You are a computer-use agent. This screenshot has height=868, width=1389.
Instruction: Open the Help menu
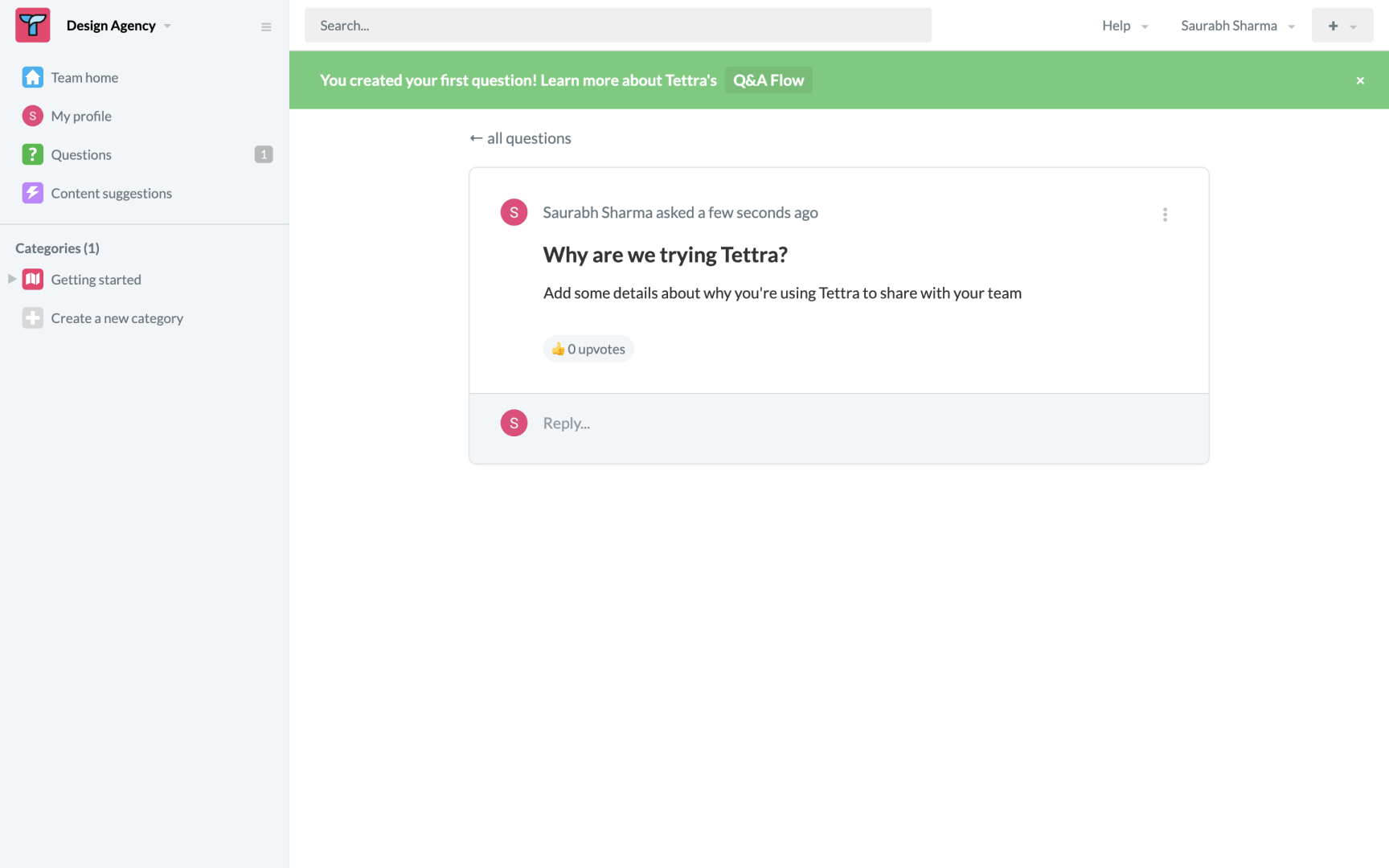tap(1125, 26)
